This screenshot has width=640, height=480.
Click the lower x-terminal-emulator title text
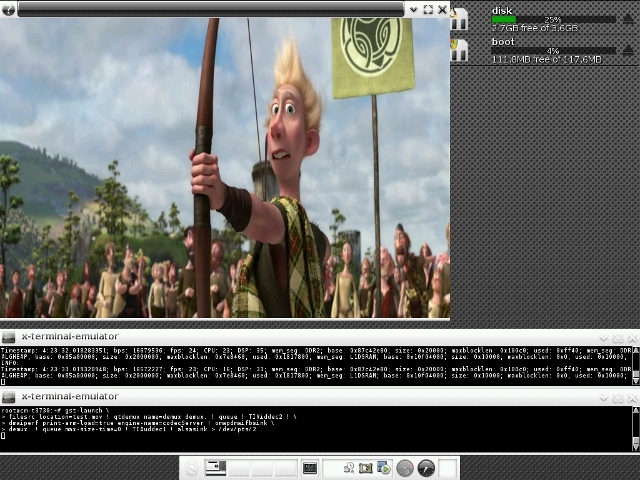coord(70,396)
